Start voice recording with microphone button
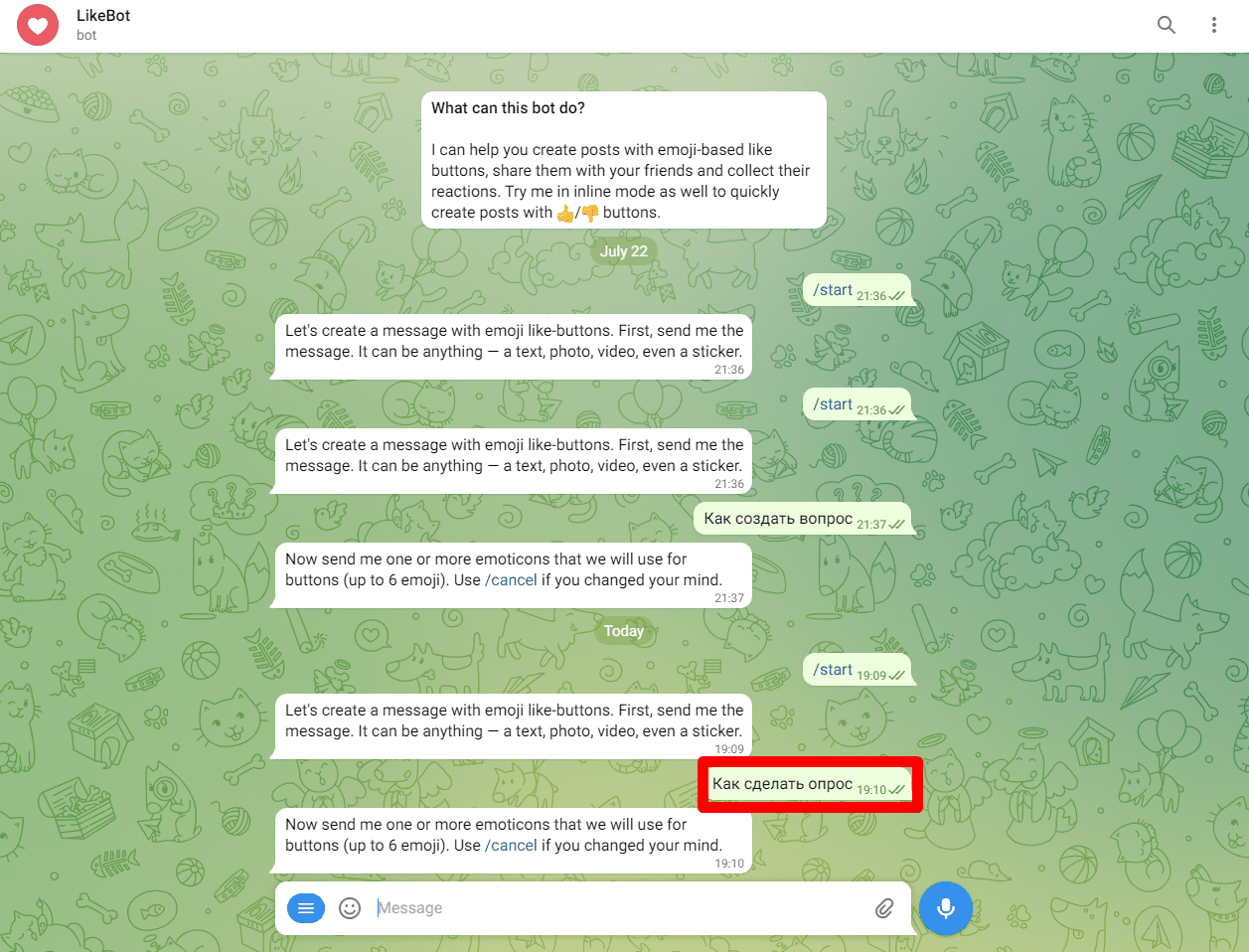The width and height of the screenshot is (1249, 952). (x=945, y=908)
